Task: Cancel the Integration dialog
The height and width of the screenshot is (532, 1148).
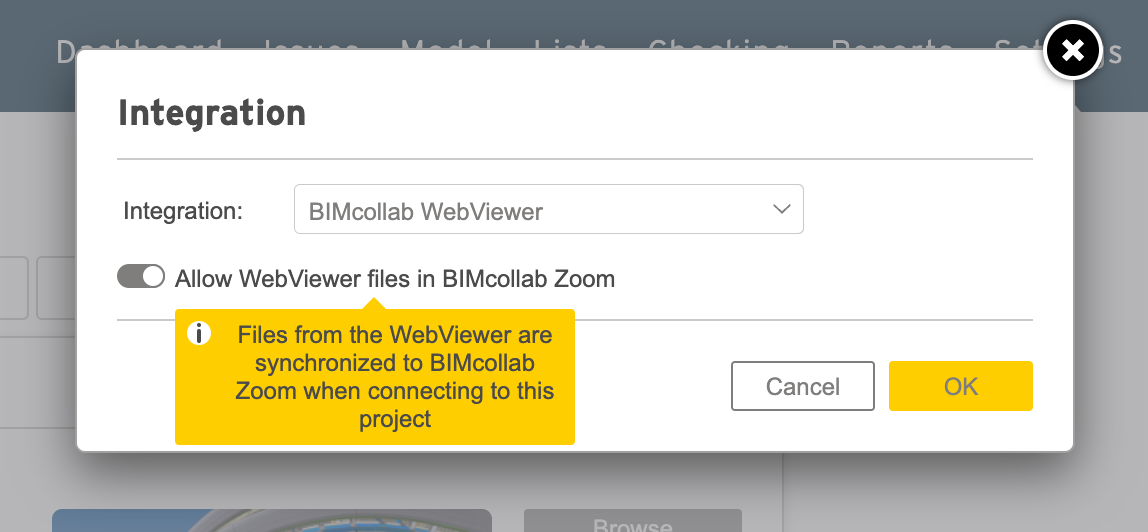Action: point(802,386)
